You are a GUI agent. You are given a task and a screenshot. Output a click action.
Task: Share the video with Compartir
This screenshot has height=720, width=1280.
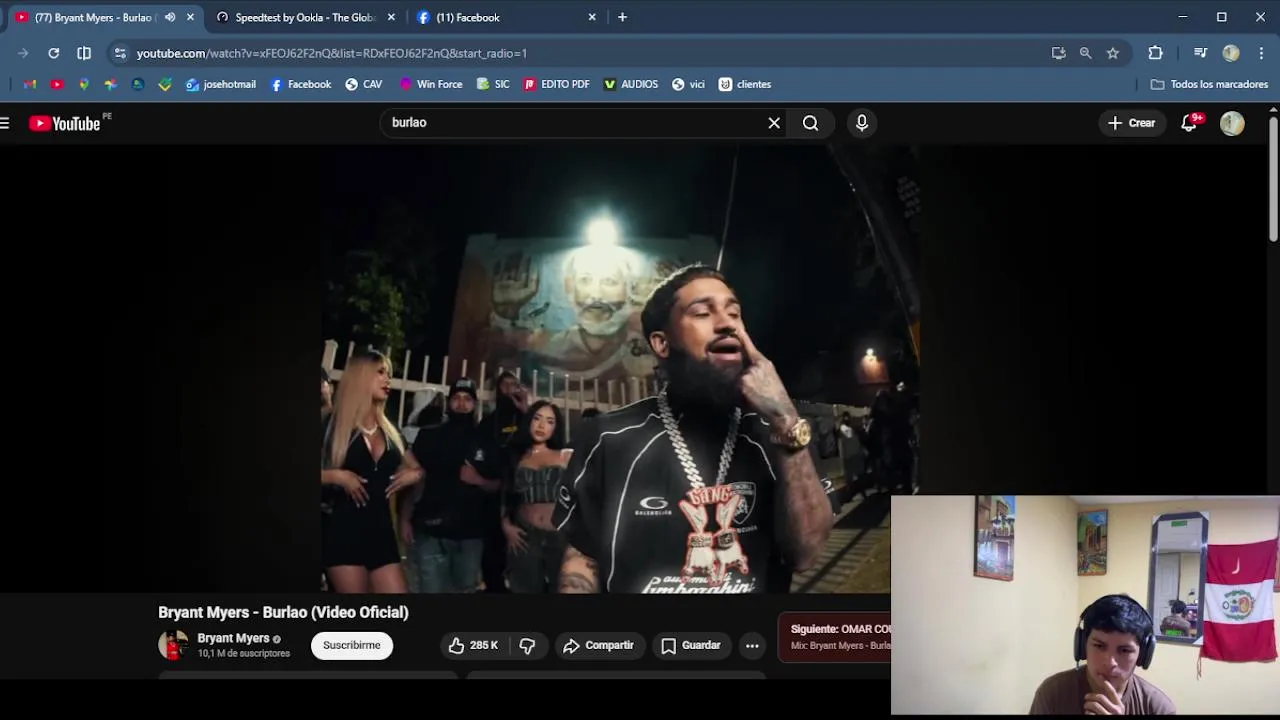tap(599, 646)
